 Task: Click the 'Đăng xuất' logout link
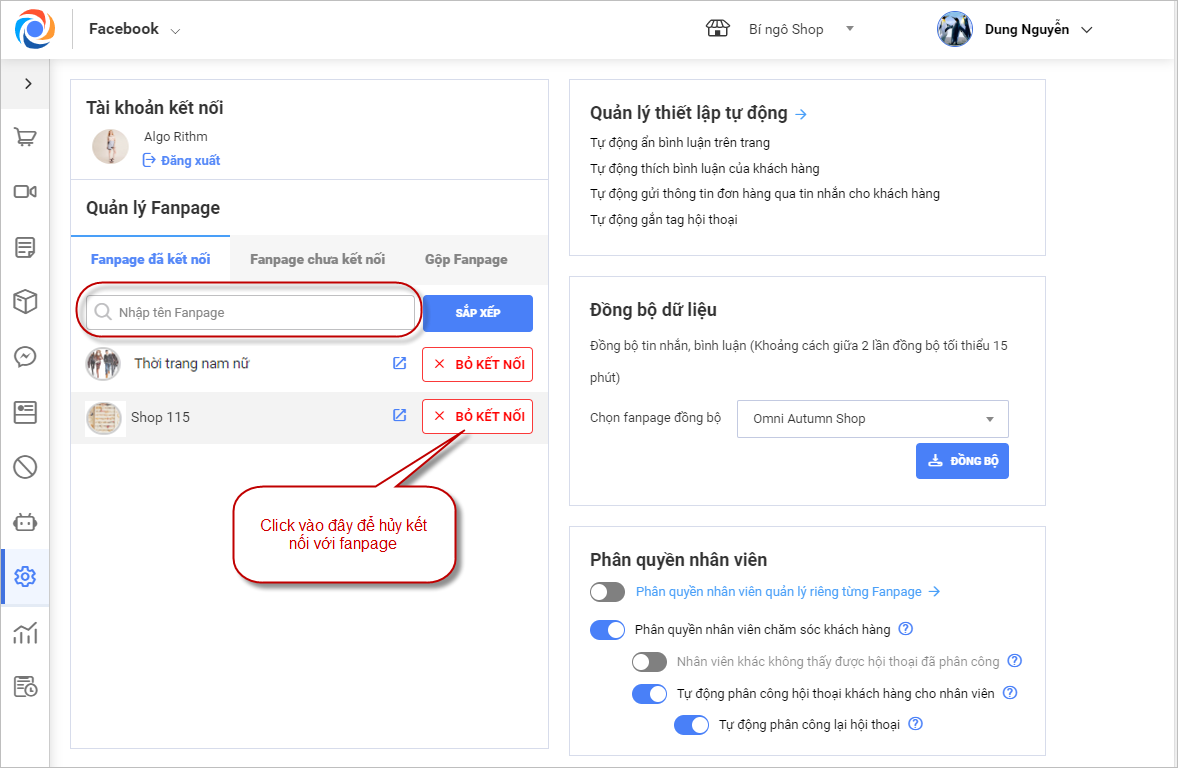190,160
